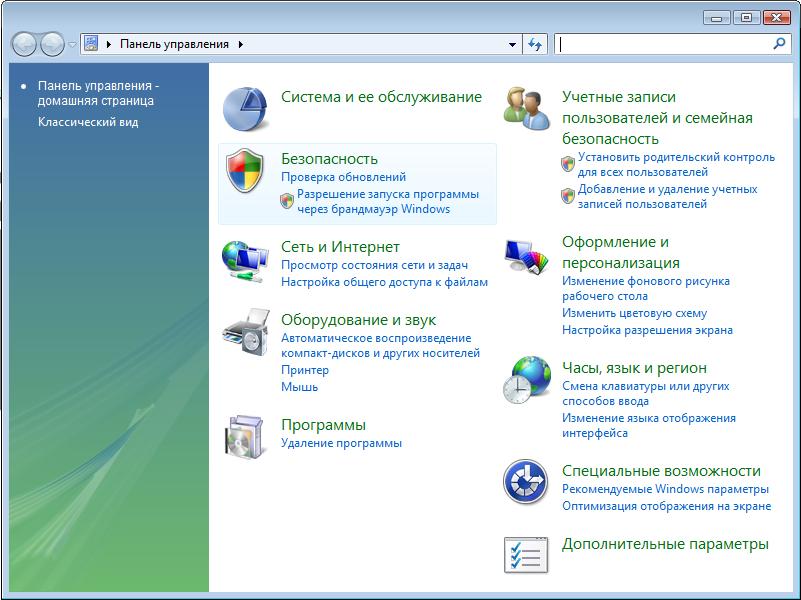
Task: Maximize the Control Panel window
Action: (746, 18)
